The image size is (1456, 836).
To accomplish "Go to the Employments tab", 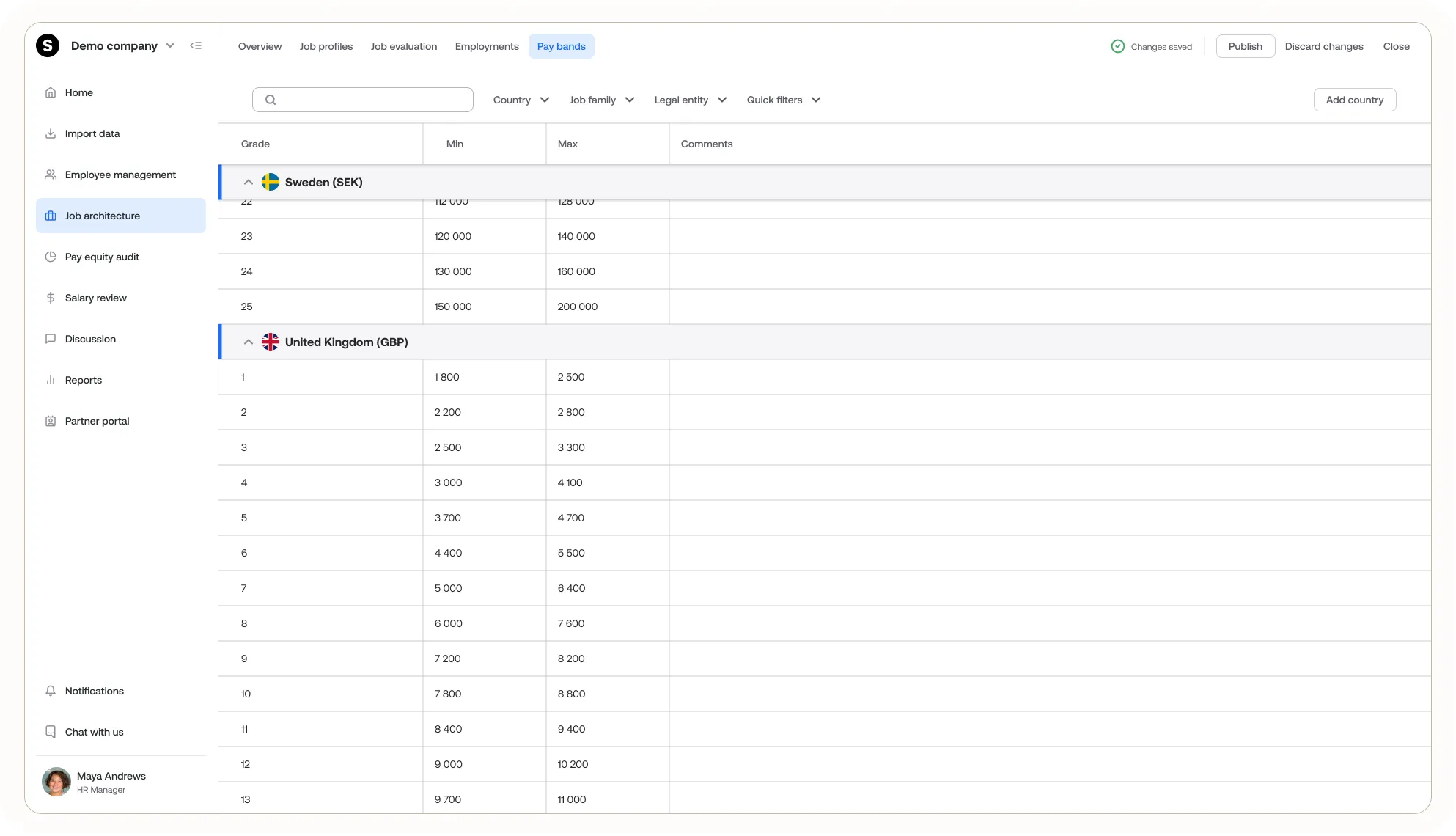I will tap(487, 46).
